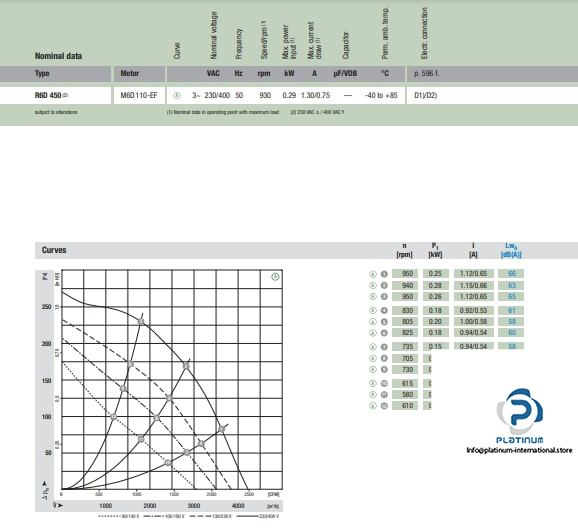Click the 61 dB(A) sound level cell
This screenshot has height=532, width=578.
[x=511, y=310]
